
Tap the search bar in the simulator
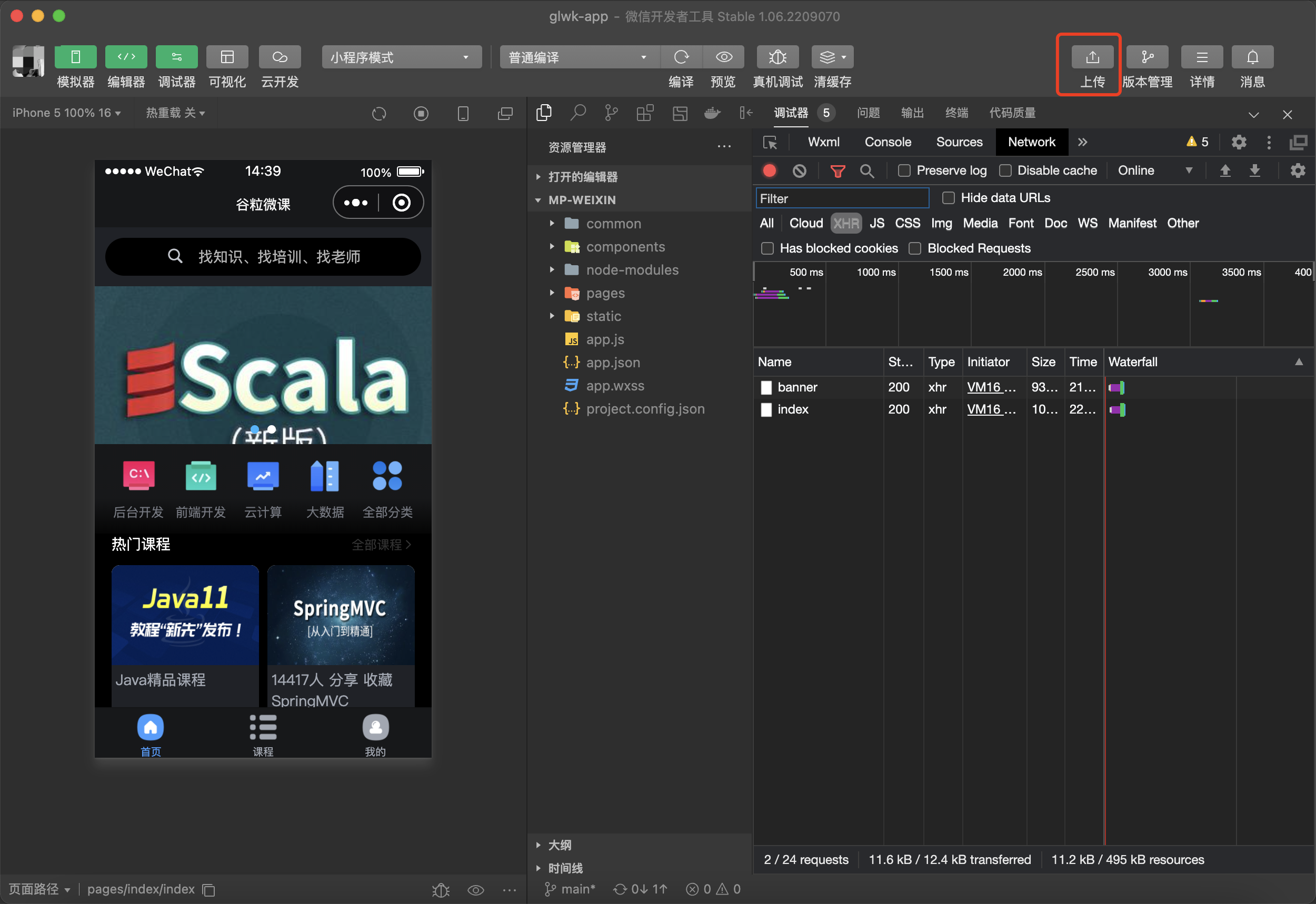[x=263, y=257]
